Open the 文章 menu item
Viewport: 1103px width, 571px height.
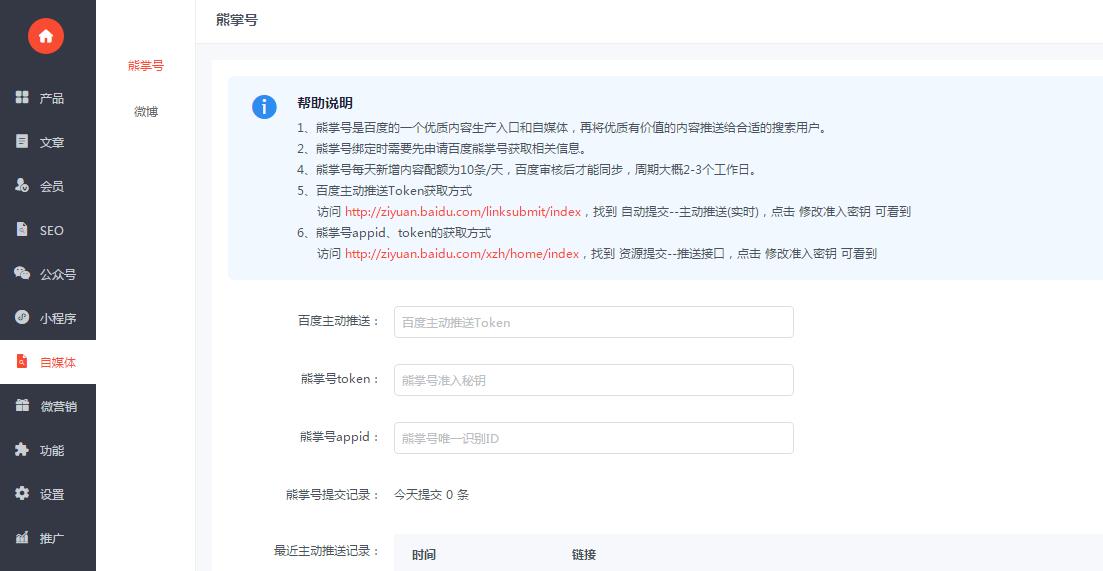(x=51, y=143)
